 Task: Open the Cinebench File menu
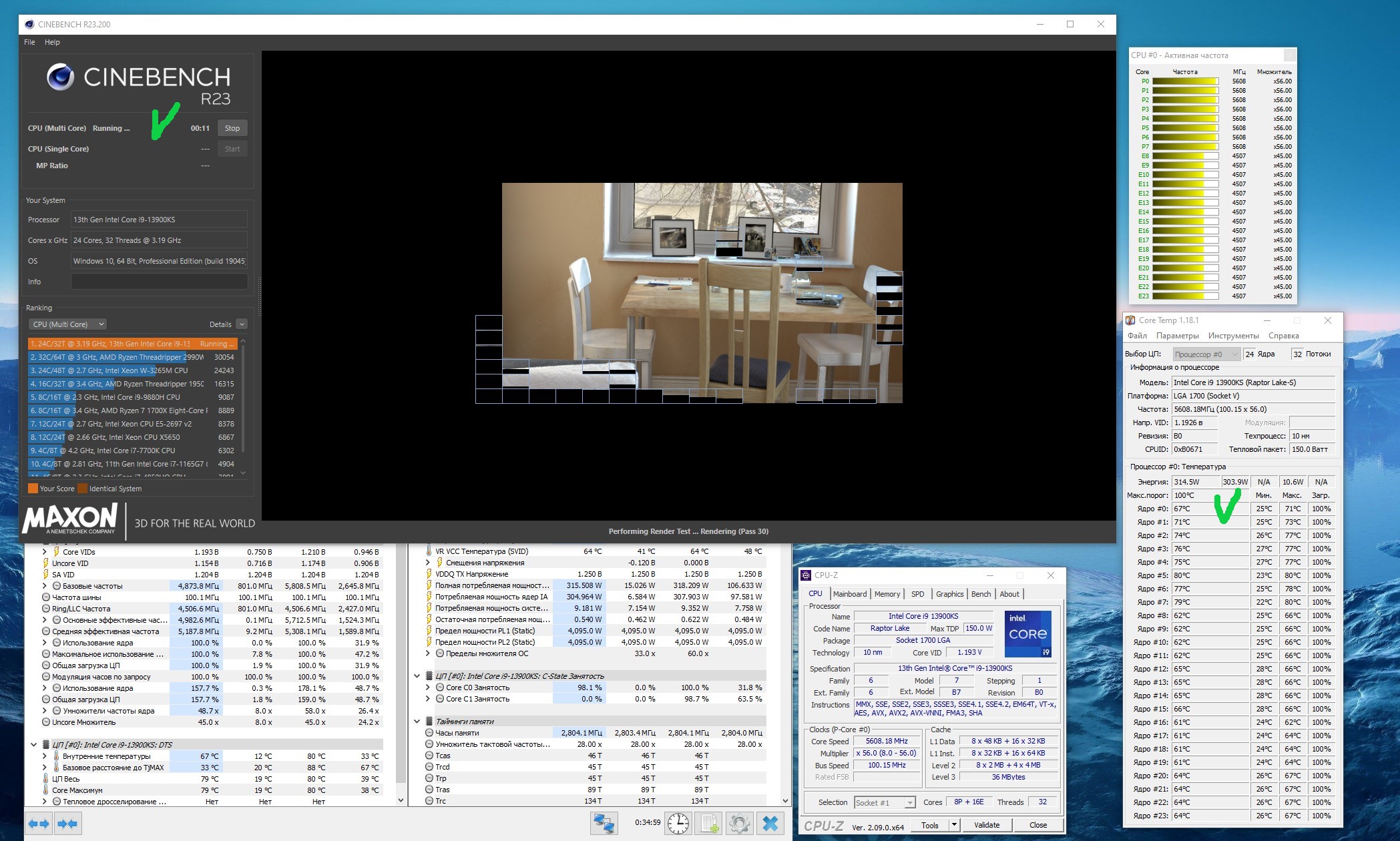tap(29, 42)
